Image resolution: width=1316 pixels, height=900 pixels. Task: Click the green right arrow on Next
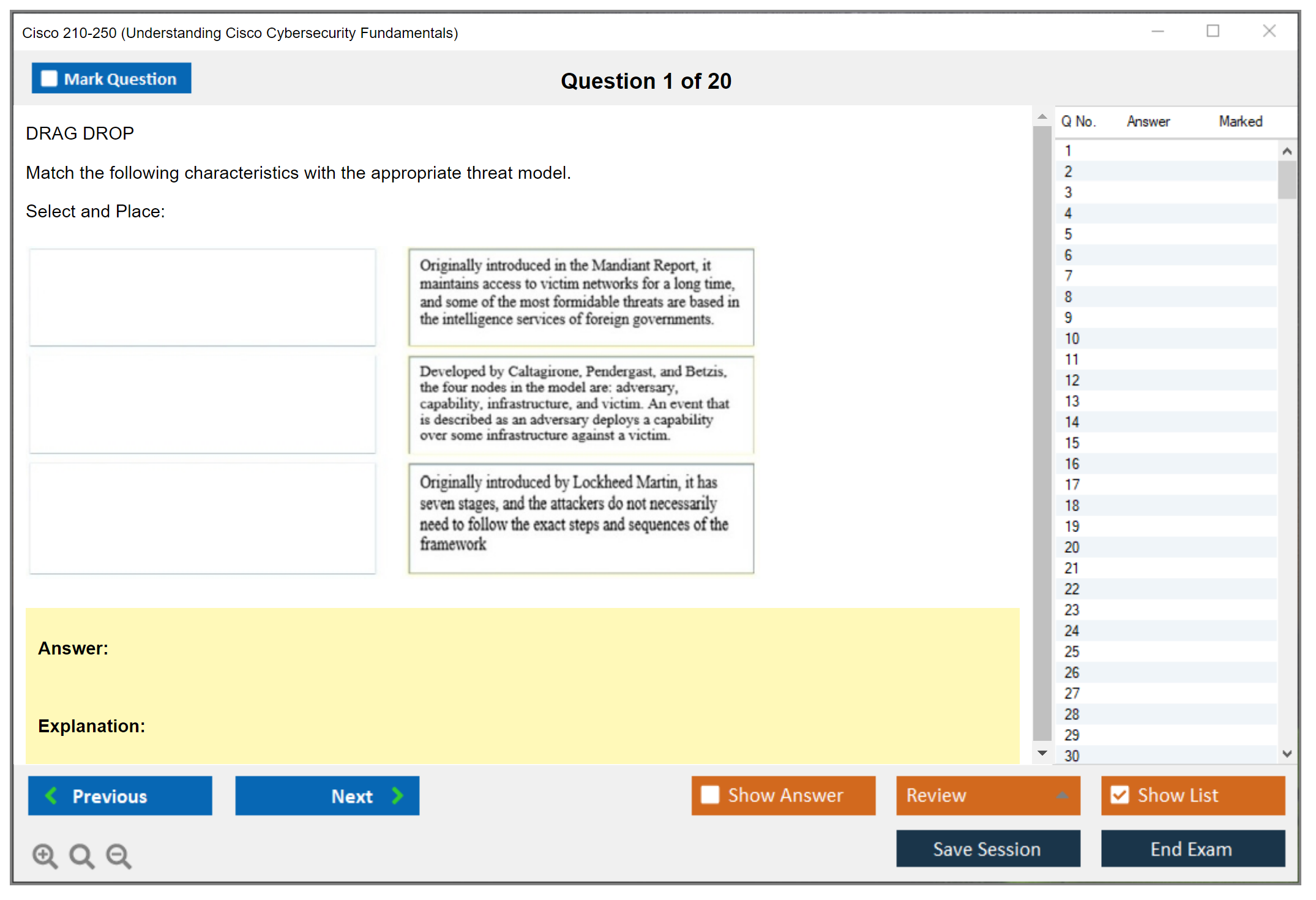[397, 795]
